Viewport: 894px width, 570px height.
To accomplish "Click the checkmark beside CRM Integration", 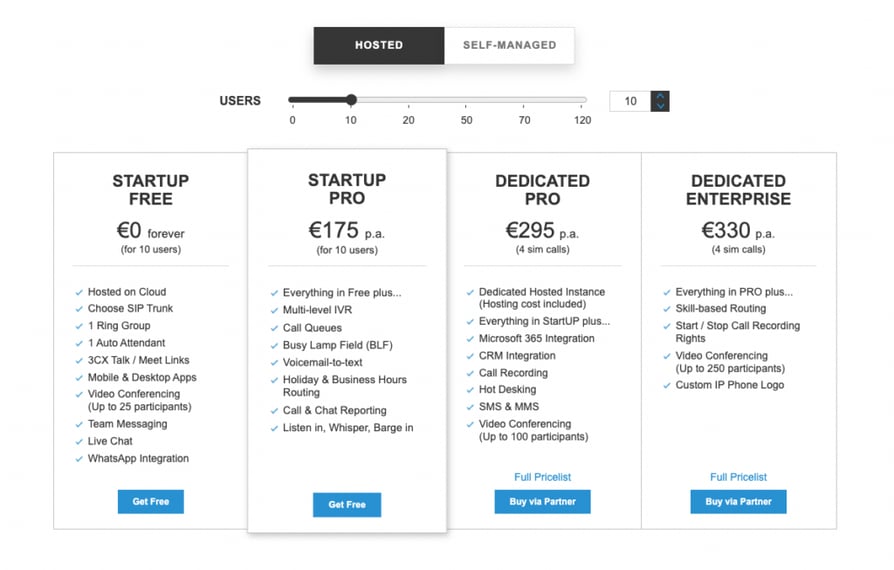I will (x=470, y=356).
